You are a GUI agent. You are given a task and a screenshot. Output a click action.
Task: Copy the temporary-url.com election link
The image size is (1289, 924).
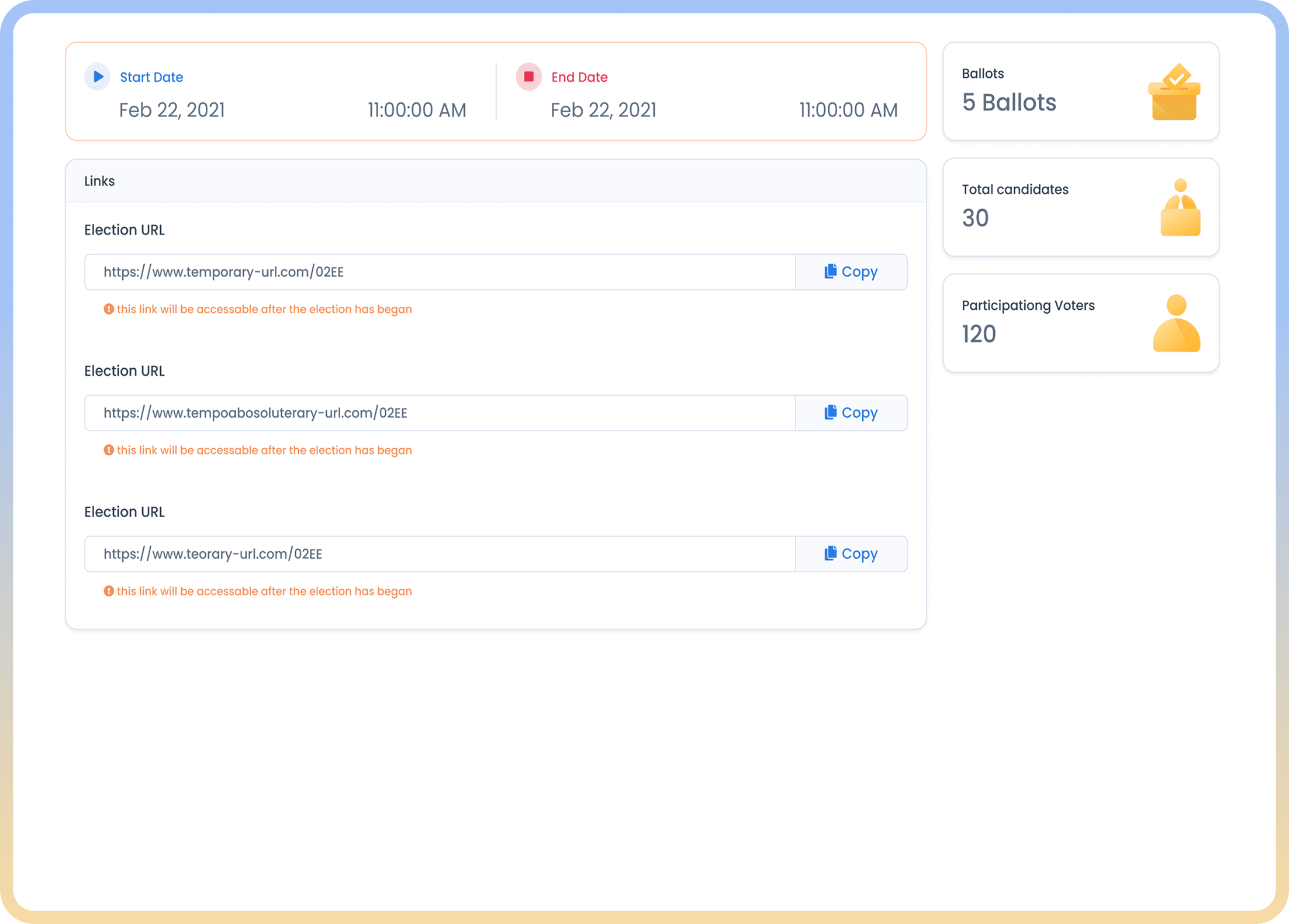pos(851,272)
